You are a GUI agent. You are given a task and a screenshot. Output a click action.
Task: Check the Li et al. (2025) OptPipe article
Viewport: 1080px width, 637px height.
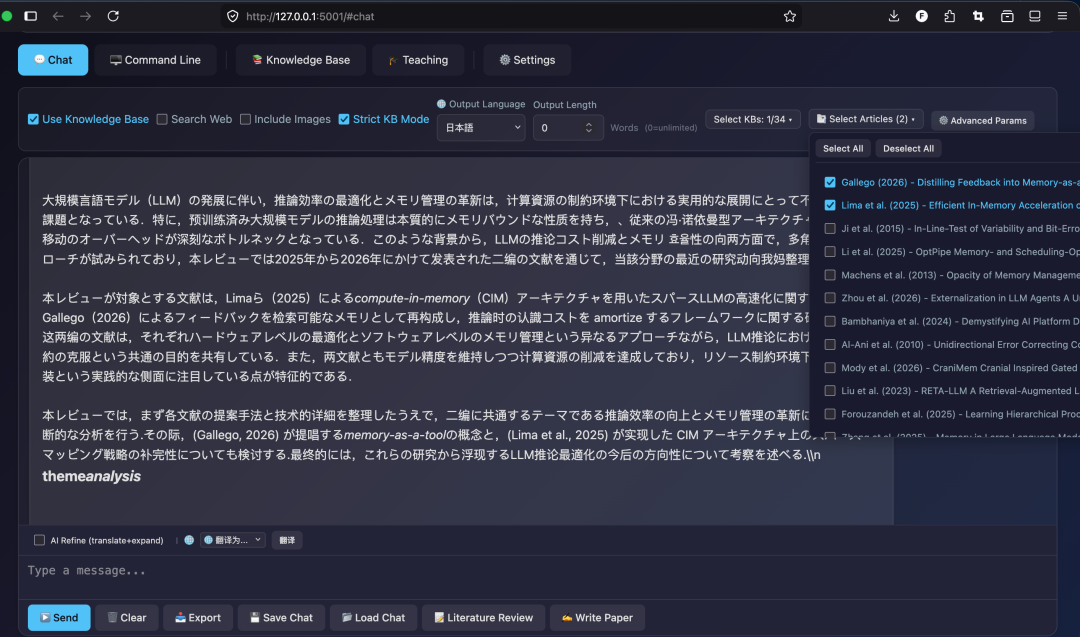click(830, 252)
